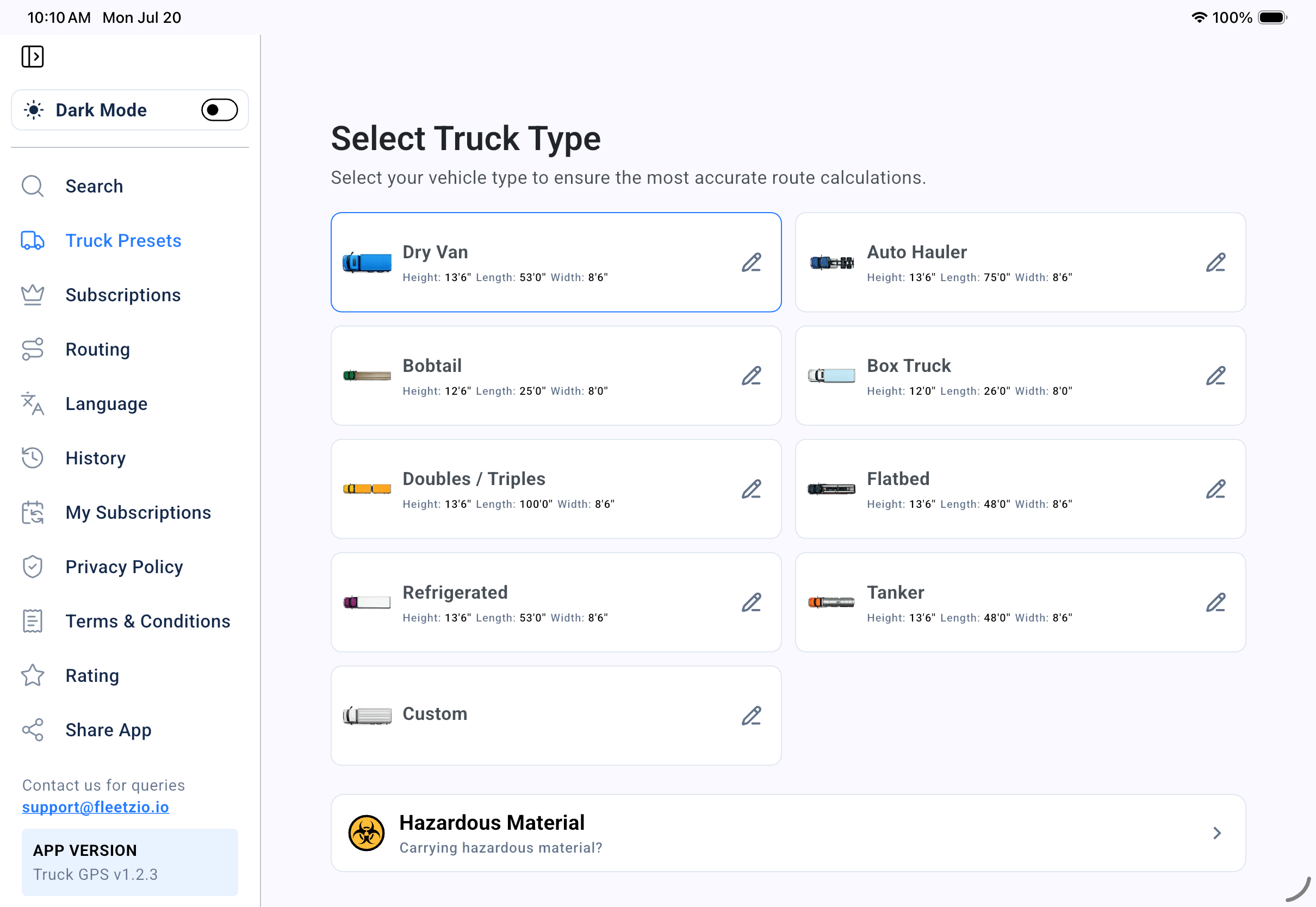This screenshot has height=907, width=1316.
Task: Edit the Custom preset pencil icon
Action: pos(751,716)
